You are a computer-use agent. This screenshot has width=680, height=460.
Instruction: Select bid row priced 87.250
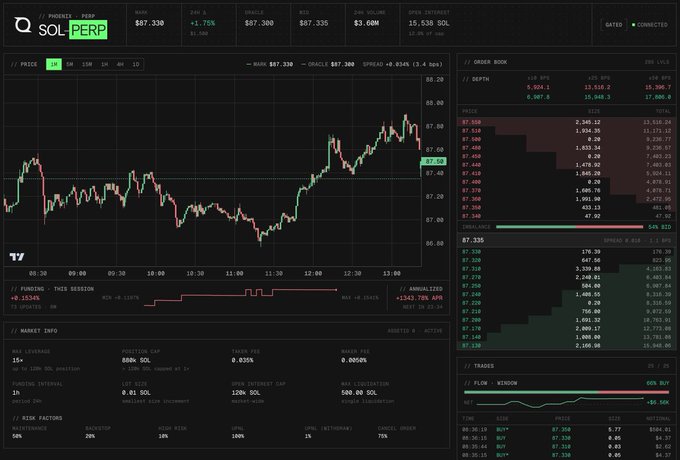pyautogui.click(x=566, y=286)
